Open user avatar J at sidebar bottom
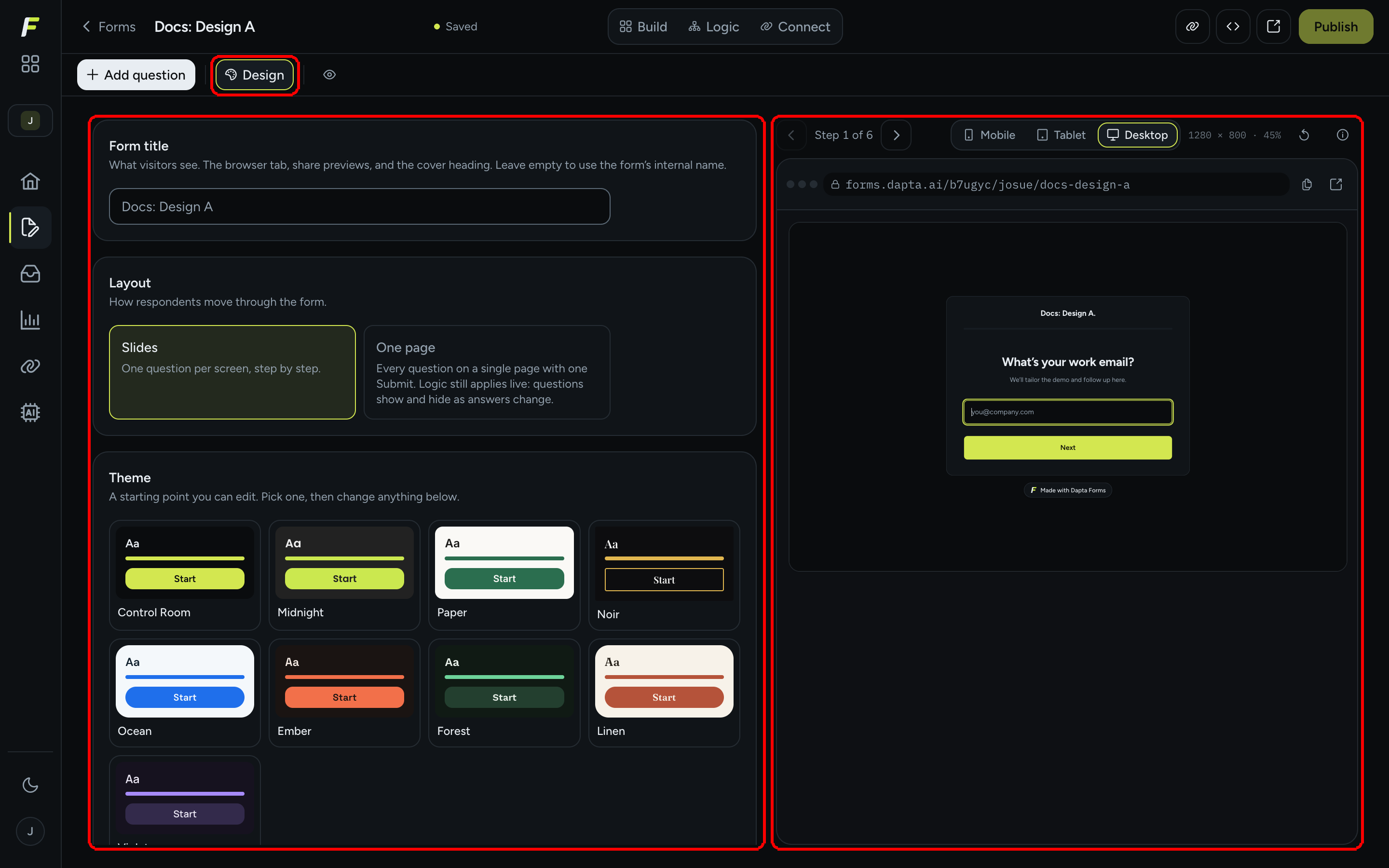1389x868 pixels. 30,831
